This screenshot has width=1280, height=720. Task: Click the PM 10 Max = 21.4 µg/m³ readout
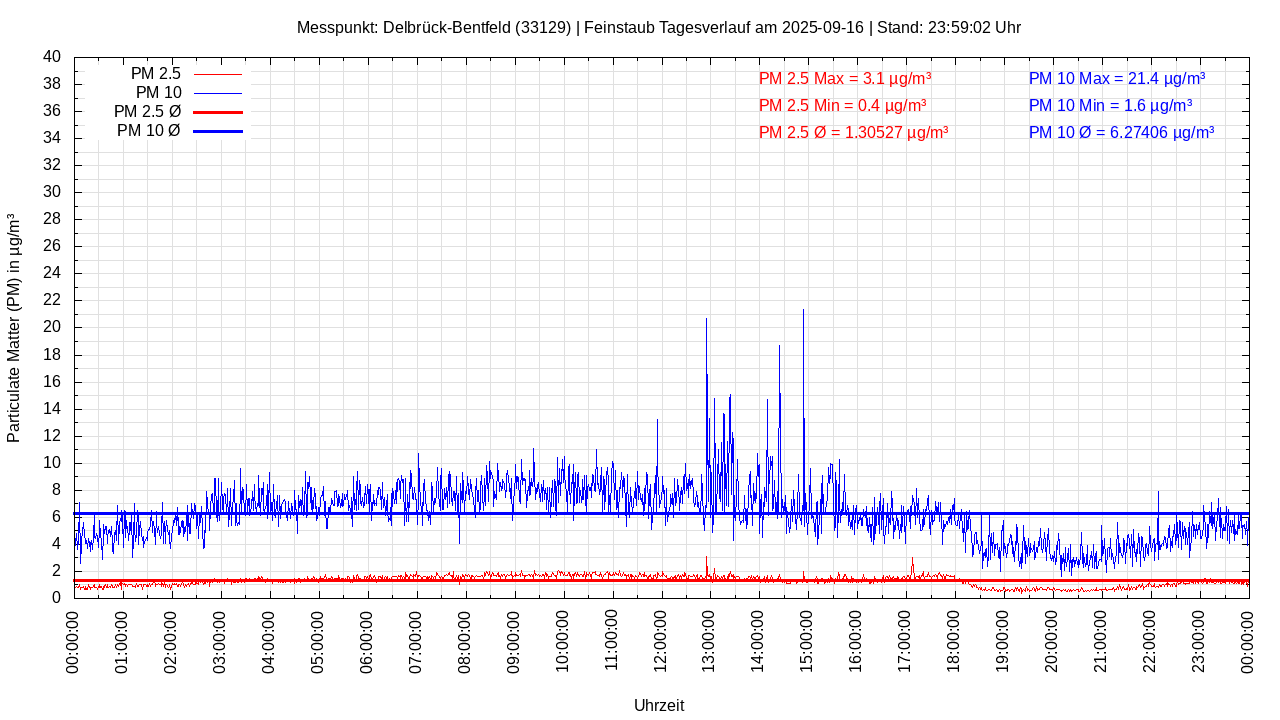[1116, 78]
